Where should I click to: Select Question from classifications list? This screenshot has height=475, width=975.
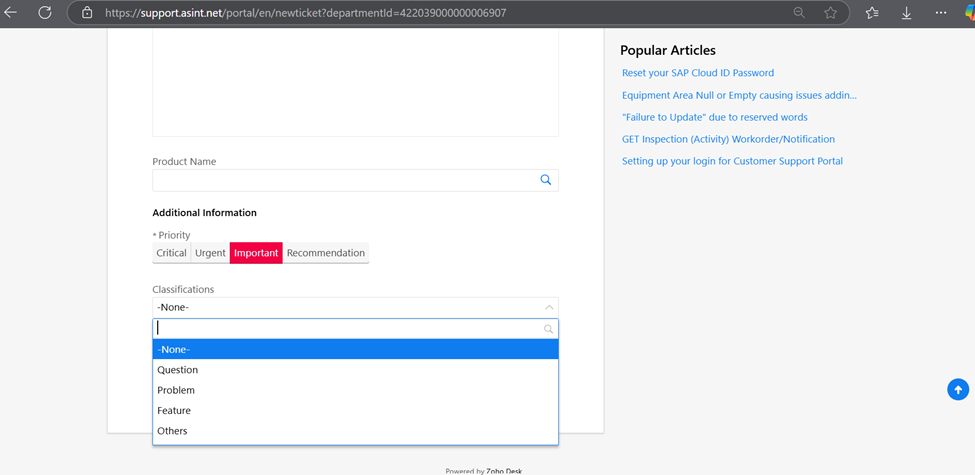[178, 370]
